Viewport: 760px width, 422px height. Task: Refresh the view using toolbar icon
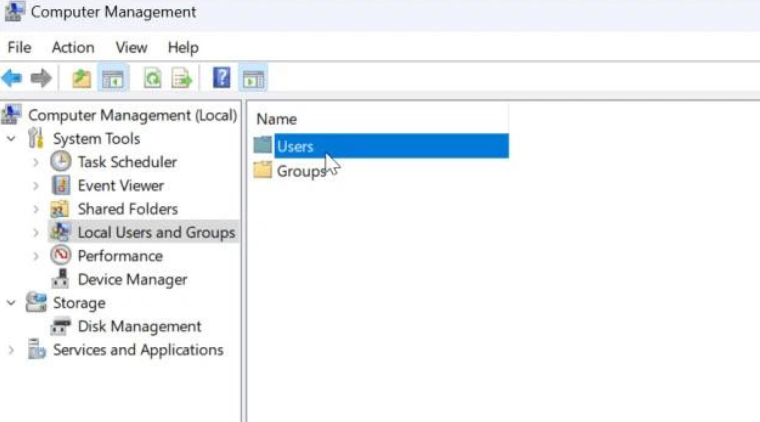[153, 78]
